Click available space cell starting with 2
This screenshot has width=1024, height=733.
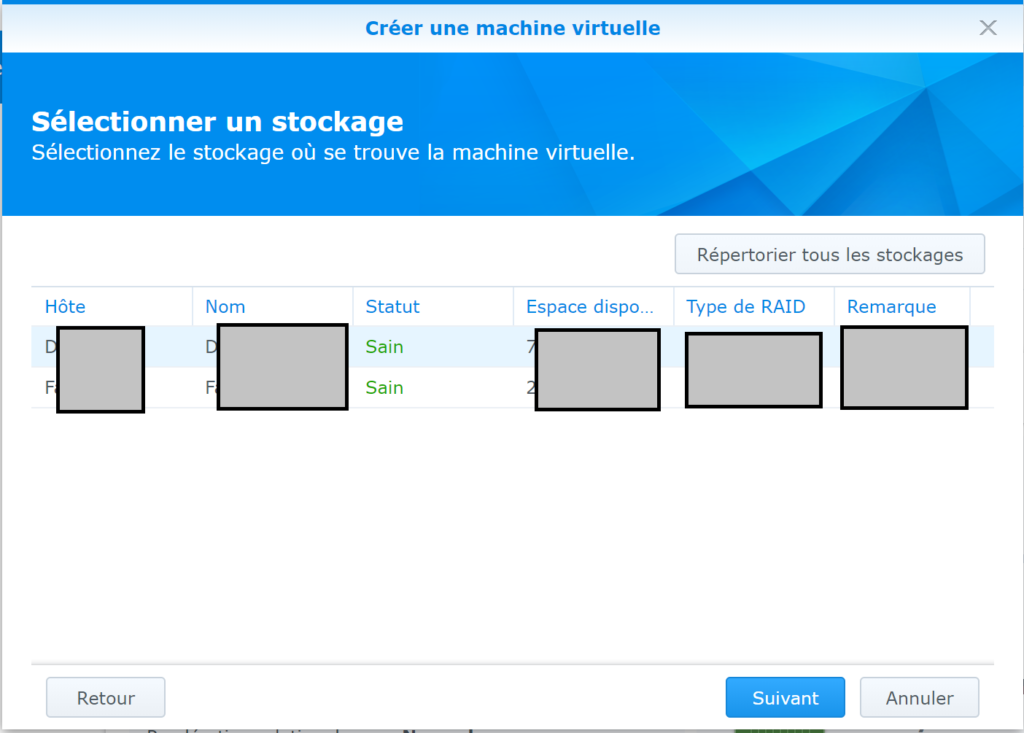point(529,388)
